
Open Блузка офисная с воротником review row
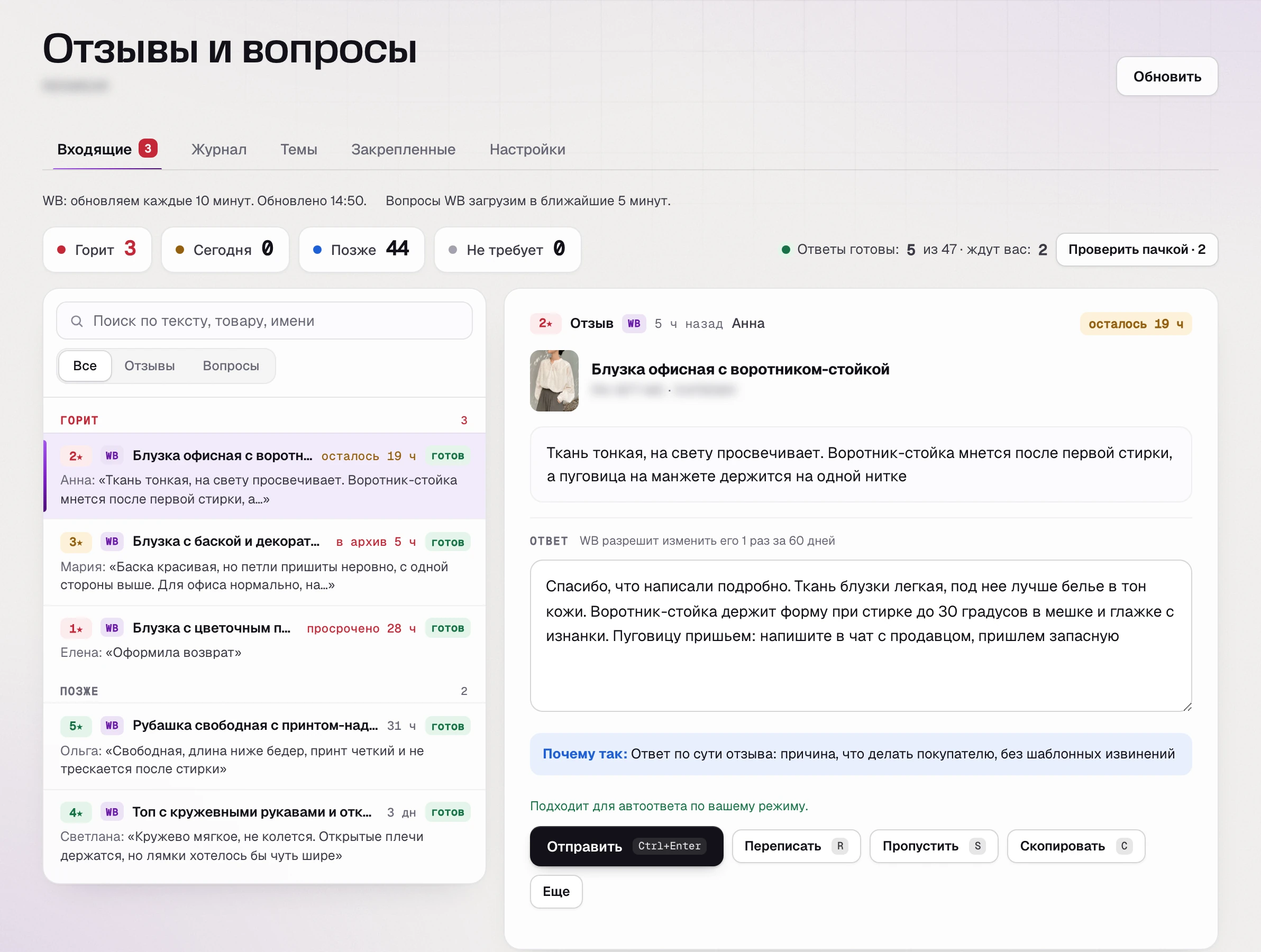pyautogui.click(x=264, y=477)
